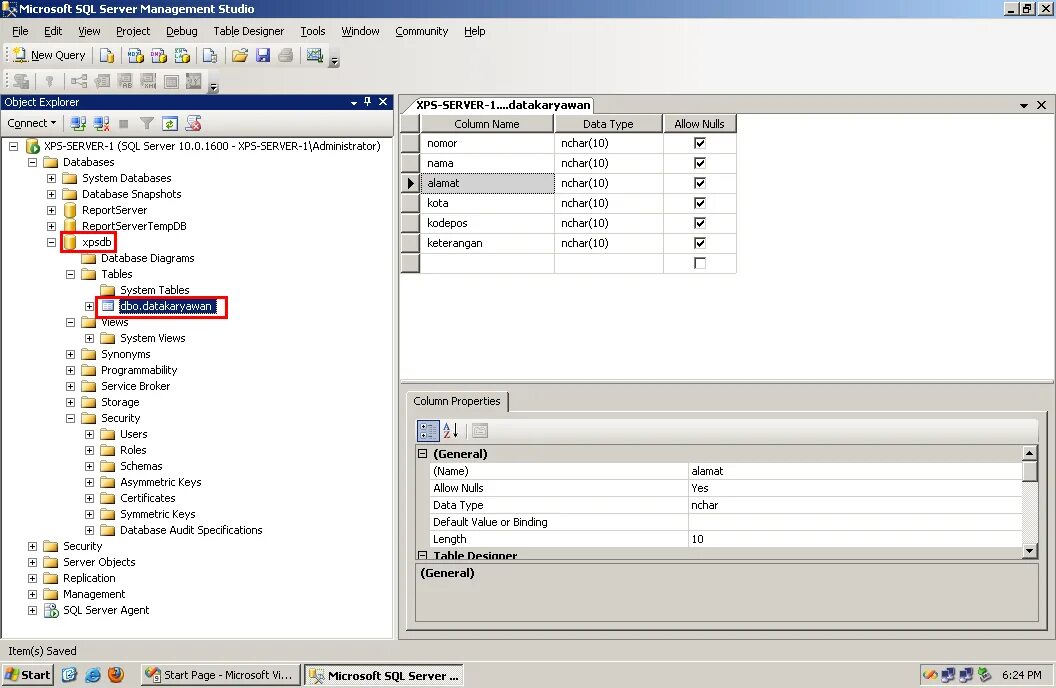Launch Internet Explorer from quick launch
The image size is (1056, 688).
coord(93,675)
